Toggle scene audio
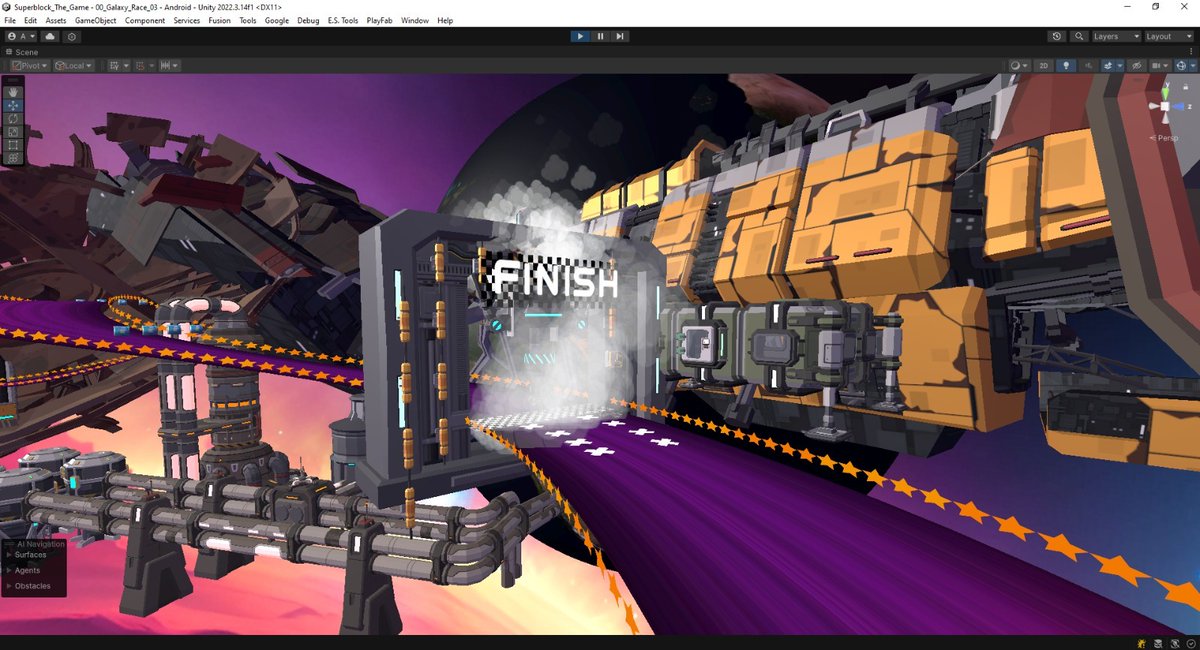 tap(1088, 65)
